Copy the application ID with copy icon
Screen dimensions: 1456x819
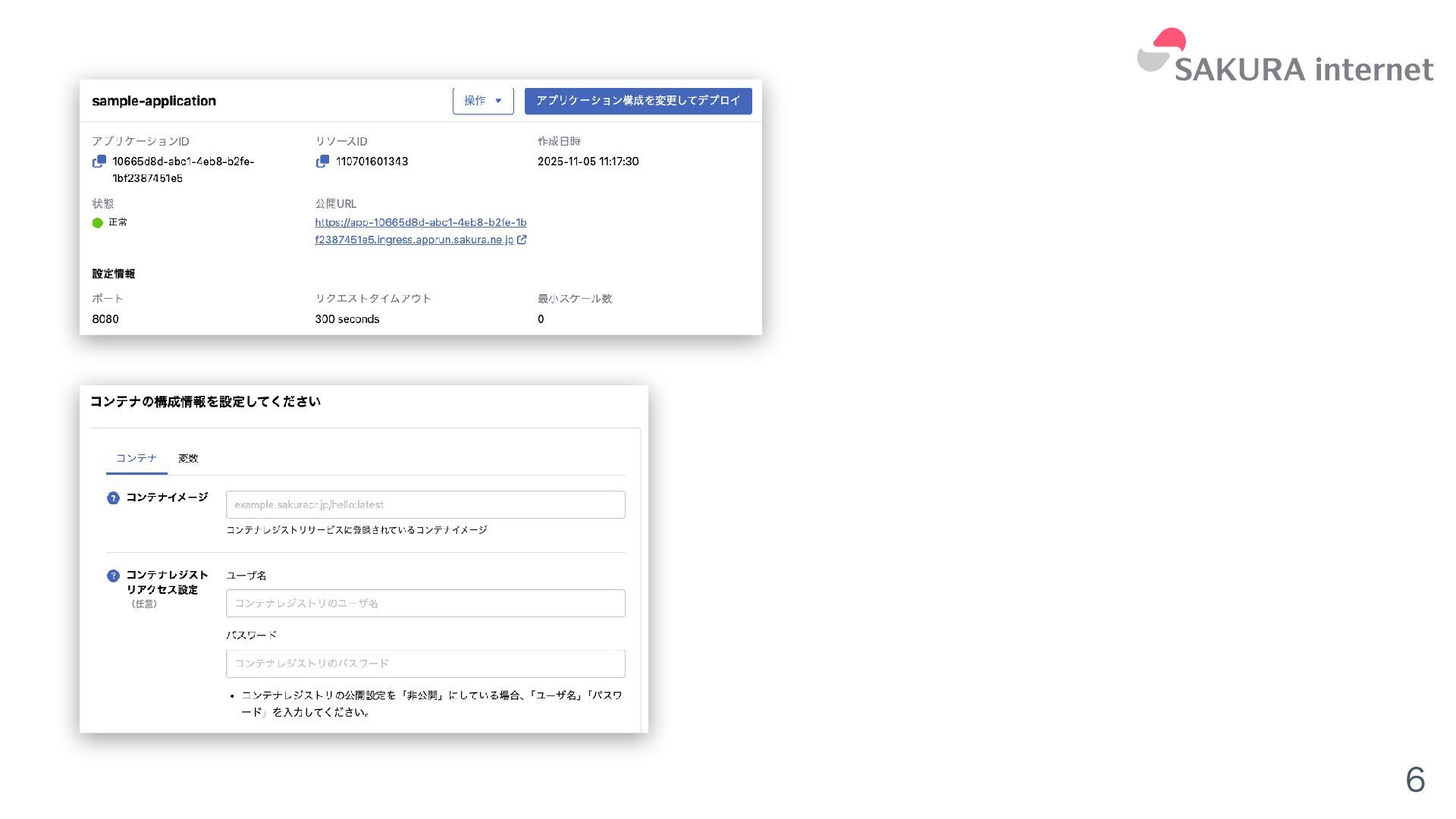coord(99,162)
